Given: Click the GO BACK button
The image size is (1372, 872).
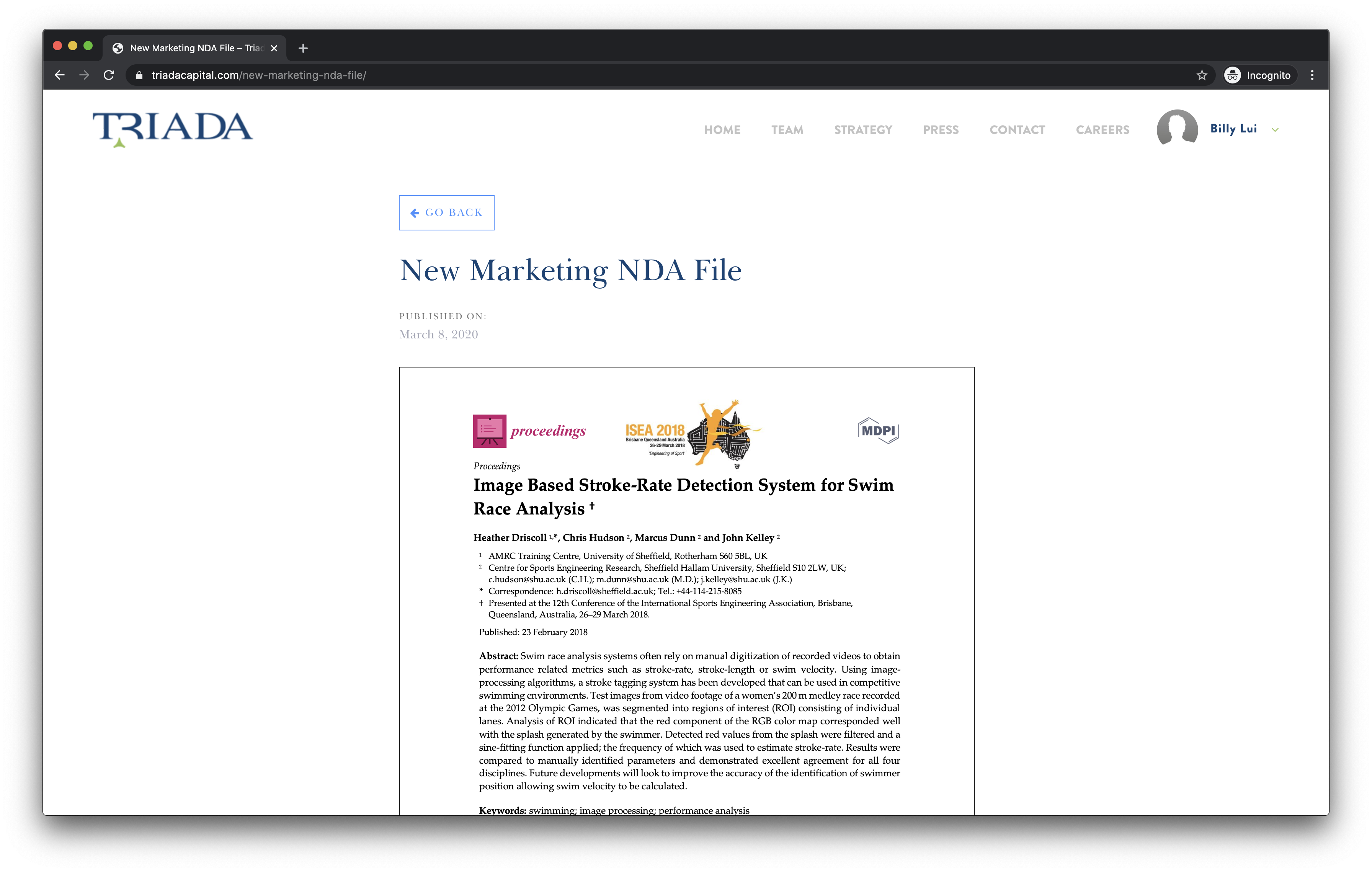Looking at the screenshot, I should tap(446, 212).
